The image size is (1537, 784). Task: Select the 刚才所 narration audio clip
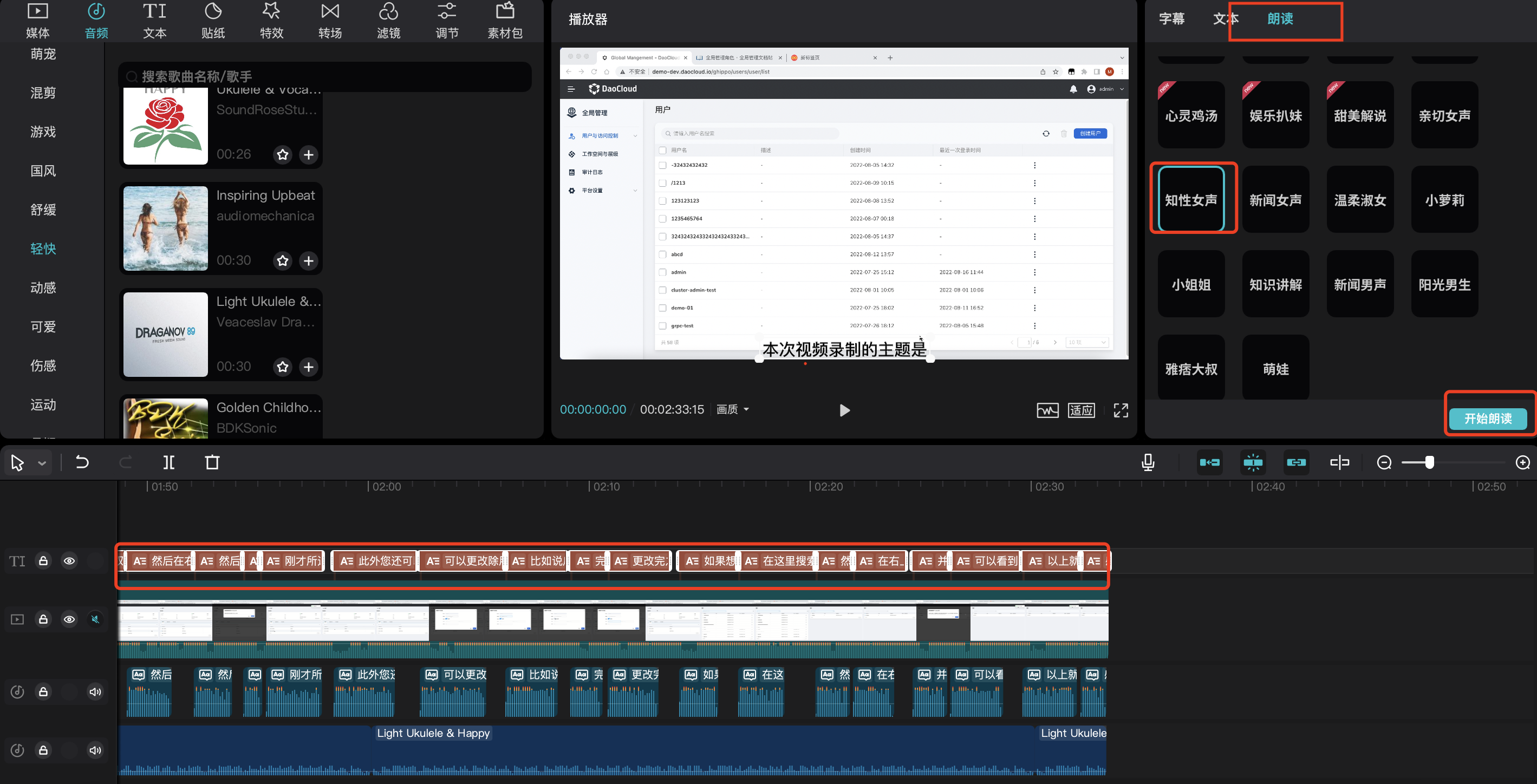coord(294,692)
